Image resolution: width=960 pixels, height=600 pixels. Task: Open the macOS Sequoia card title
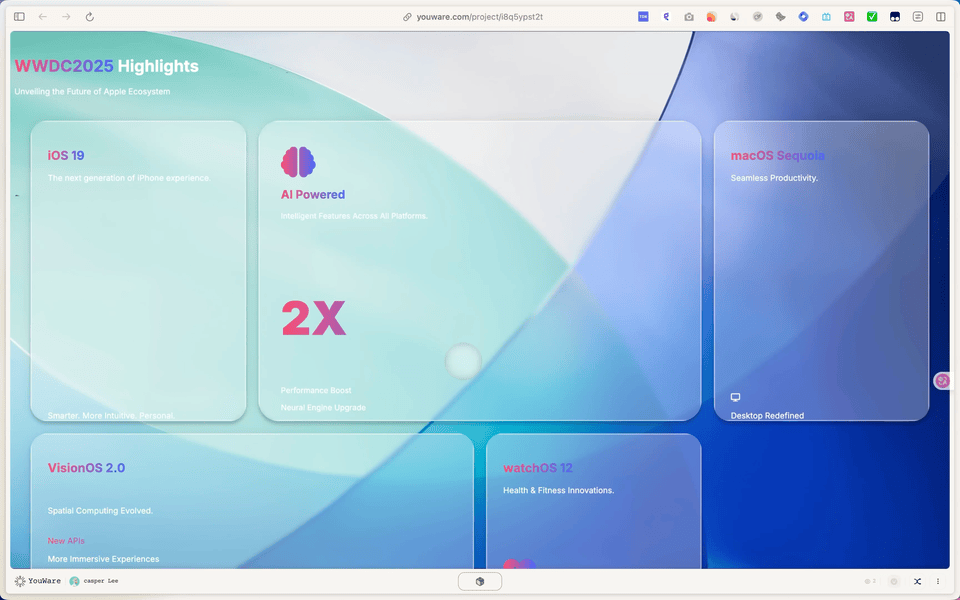778,156
